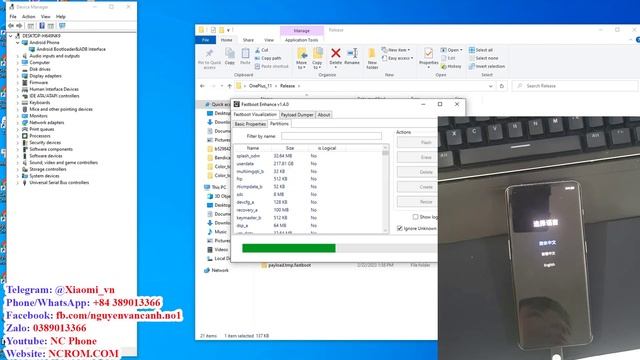Click Select all in Explorer ribbon
The height and width of the screenshot is (360, 640).
(x=481, y=50)
